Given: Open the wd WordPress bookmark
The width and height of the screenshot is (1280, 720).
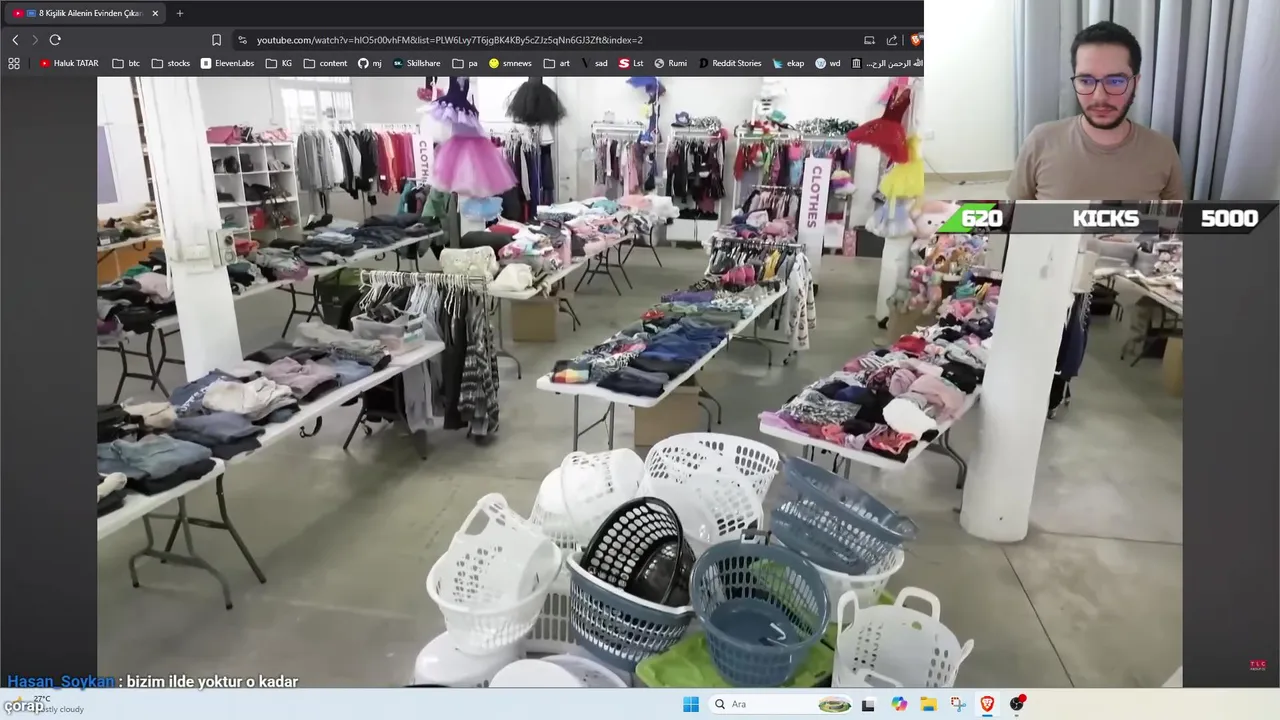Looking at the screenshot, I should 827,63.
